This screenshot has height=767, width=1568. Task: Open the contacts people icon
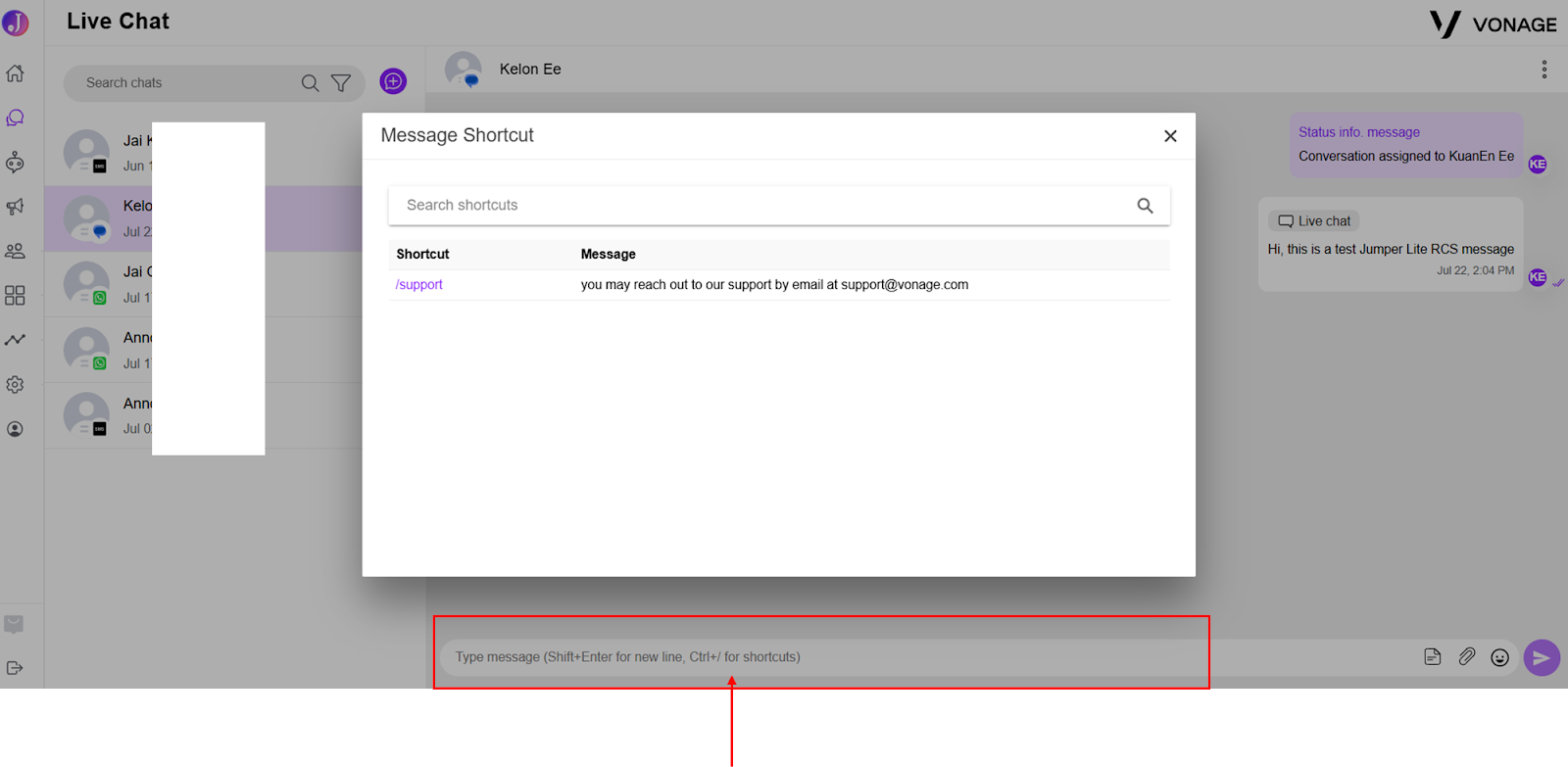click(15, 252)
